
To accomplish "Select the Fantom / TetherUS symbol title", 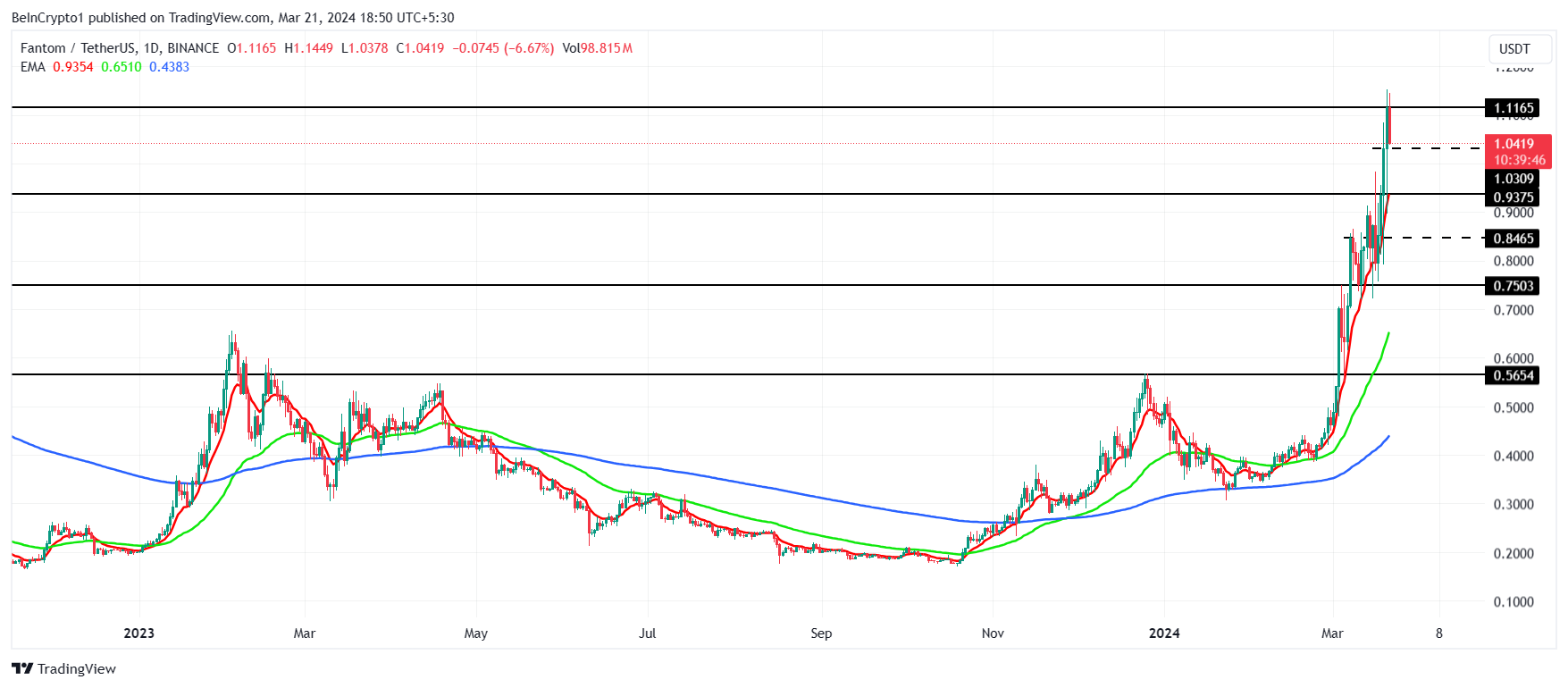I will 120,48.
